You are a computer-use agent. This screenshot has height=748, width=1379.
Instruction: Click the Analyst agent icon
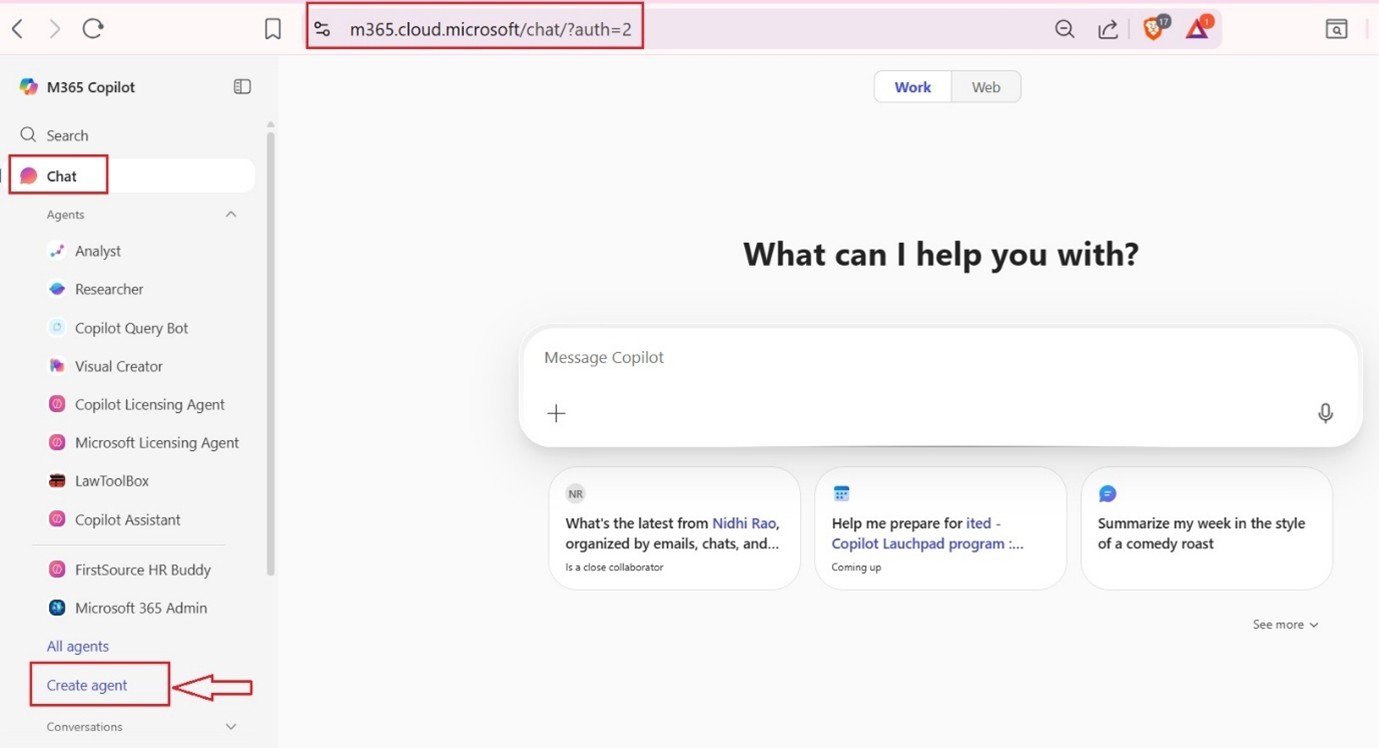(57, 251)
